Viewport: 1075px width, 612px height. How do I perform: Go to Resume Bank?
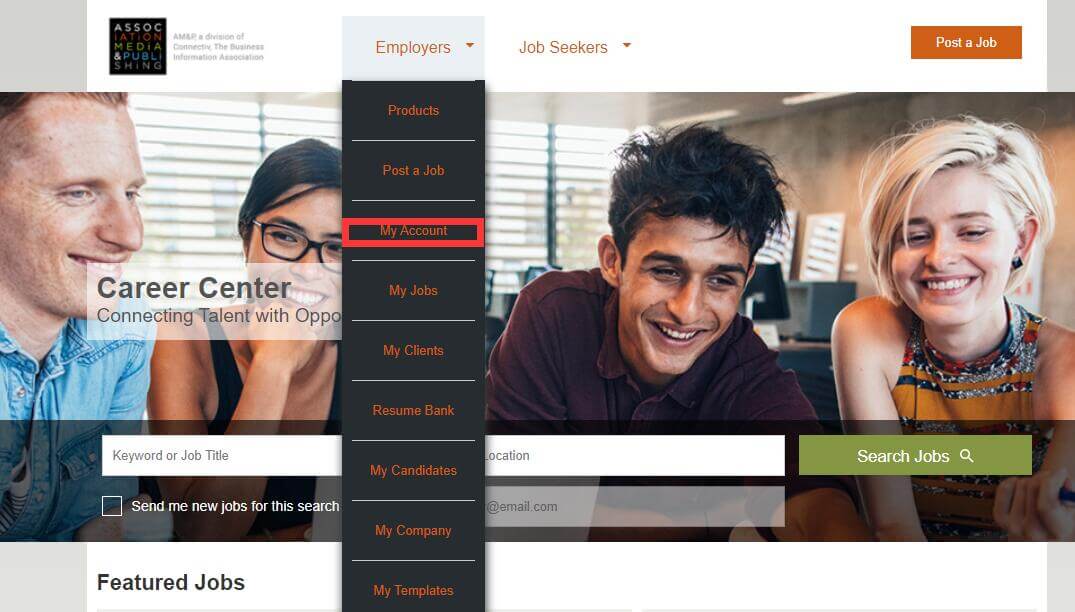[413, 411]
